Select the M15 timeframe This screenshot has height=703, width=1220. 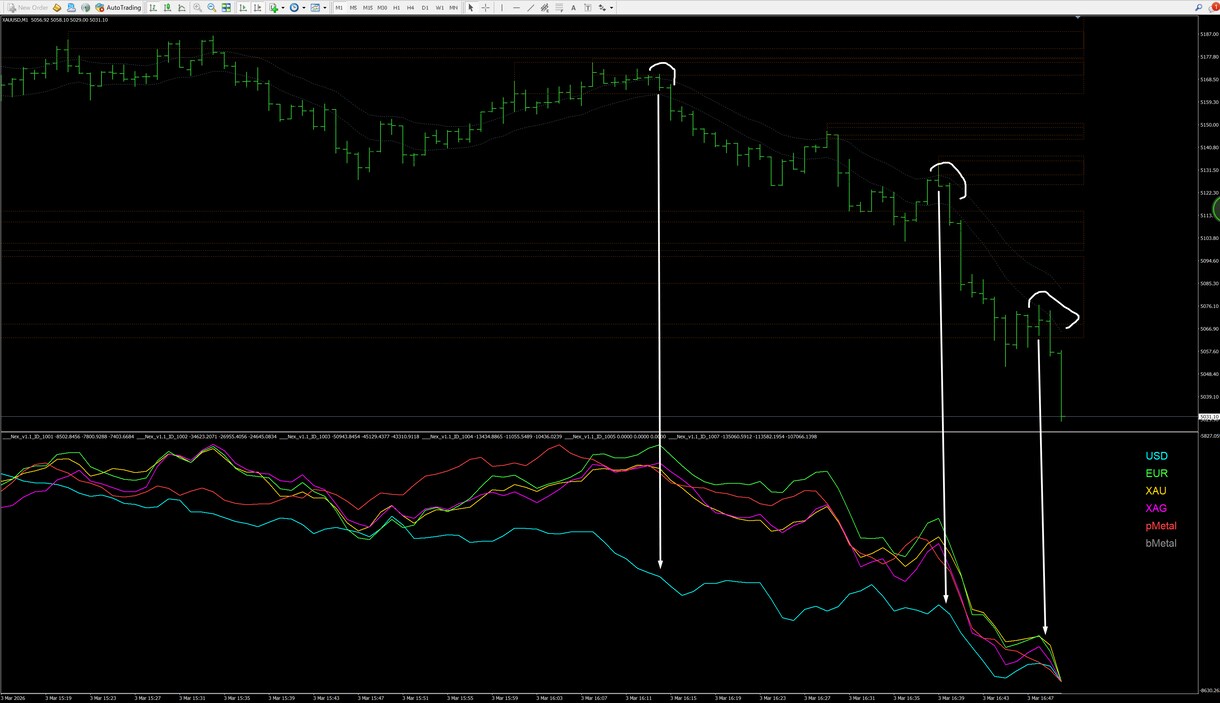click(x=368, y=7)
